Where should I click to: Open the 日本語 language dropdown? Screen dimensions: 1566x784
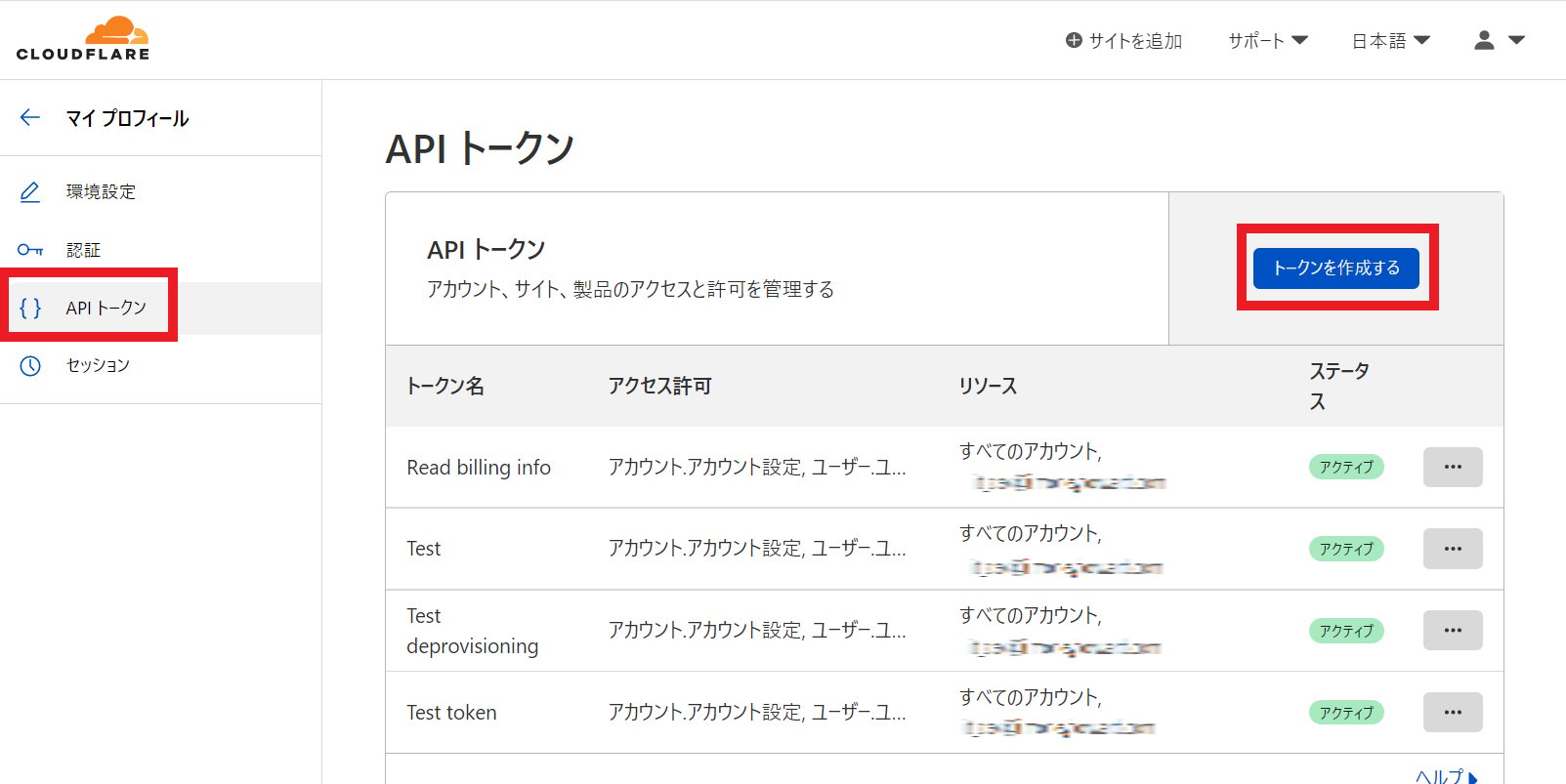point(1390,41)
